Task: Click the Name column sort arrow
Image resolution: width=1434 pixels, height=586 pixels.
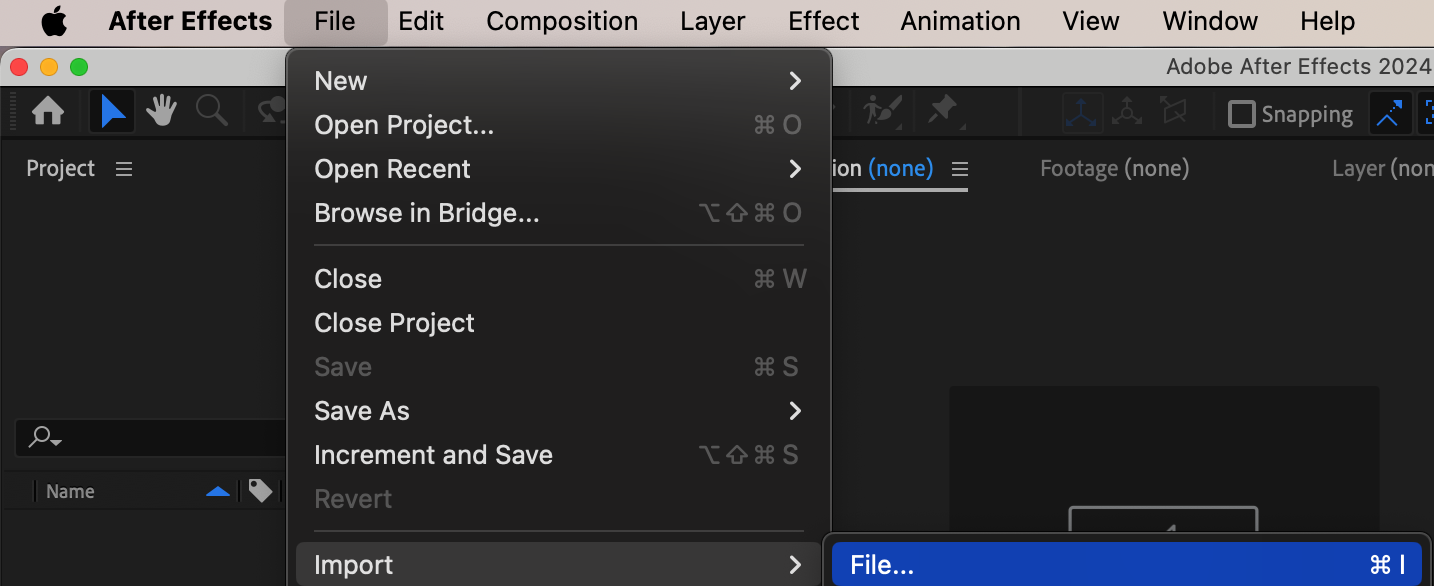Action: pos(217,491)
